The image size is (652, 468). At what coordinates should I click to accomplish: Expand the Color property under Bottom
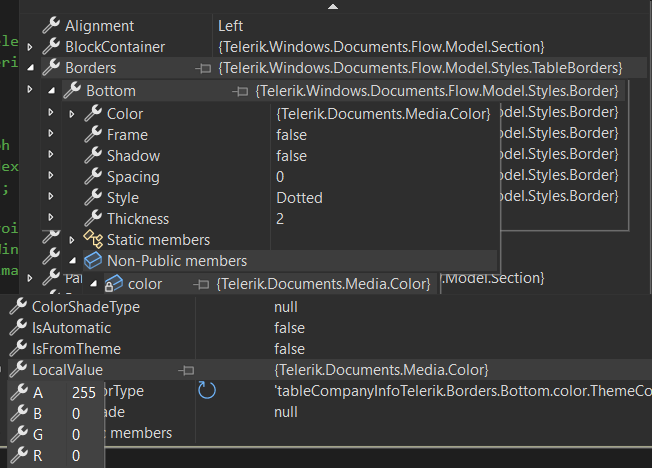click(71, 114)
